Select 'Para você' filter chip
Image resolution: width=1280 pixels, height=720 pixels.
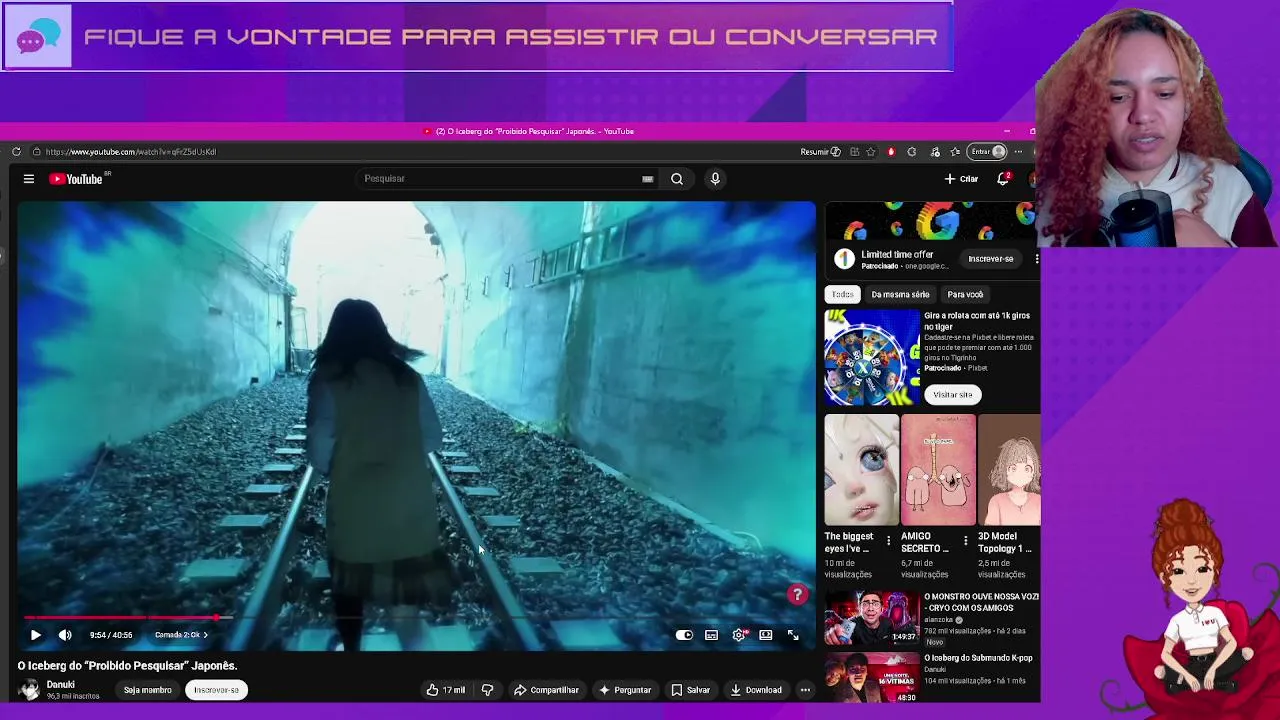tap(965, 295)
